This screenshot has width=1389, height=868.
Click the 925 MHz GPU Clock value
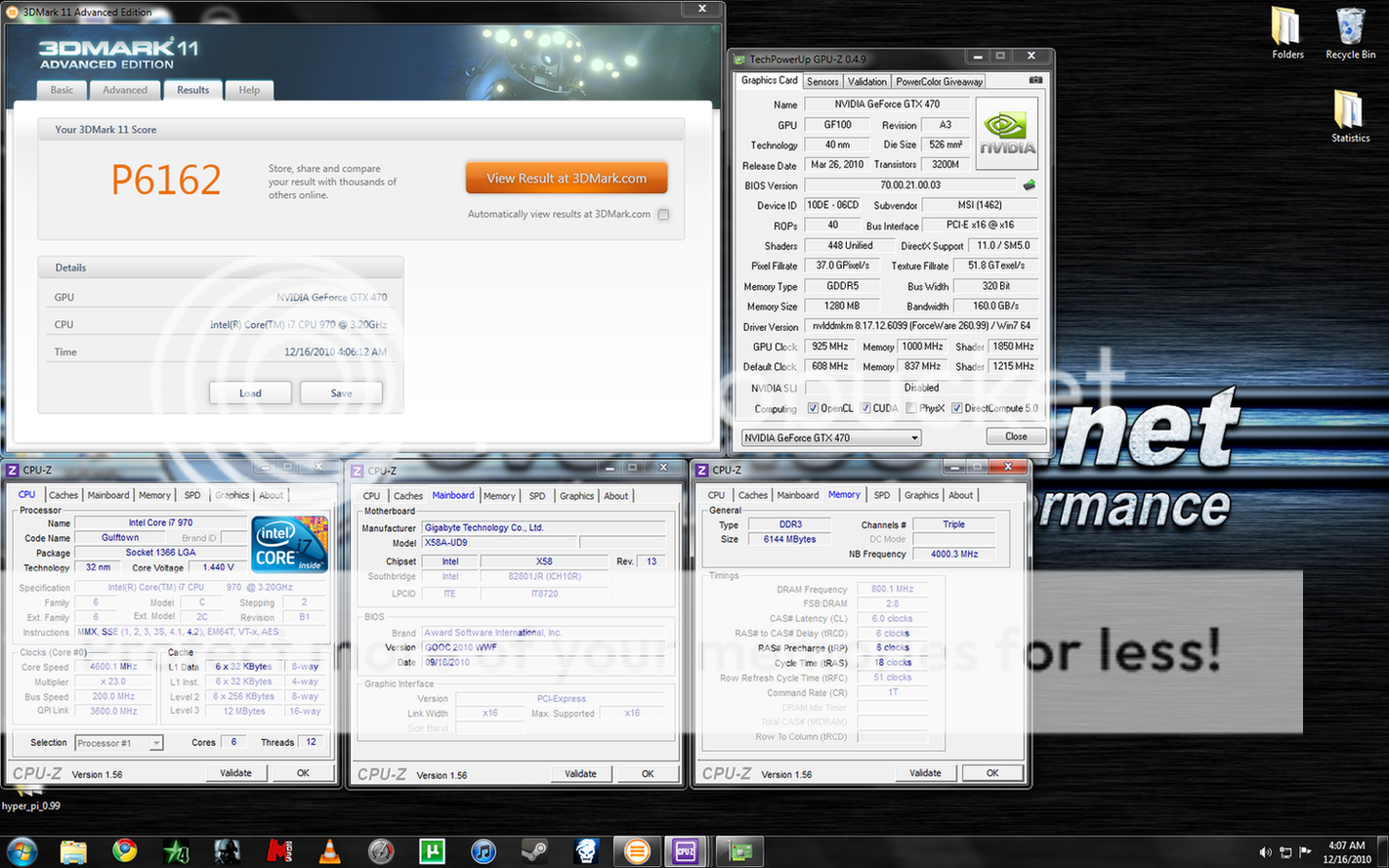coord(829,347)
